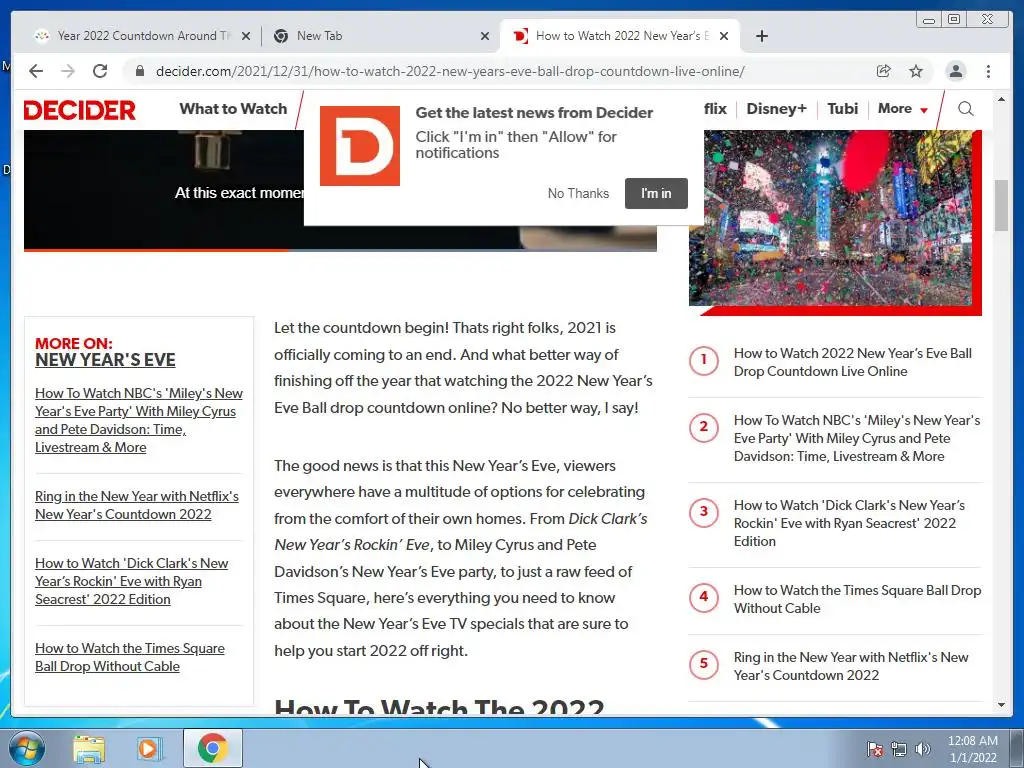Image resolution: width=1024 pixels, height=768 pixels.
Task: Open trending item 2 Miley's New Year's Eve Party
Action: click(856, 438)
